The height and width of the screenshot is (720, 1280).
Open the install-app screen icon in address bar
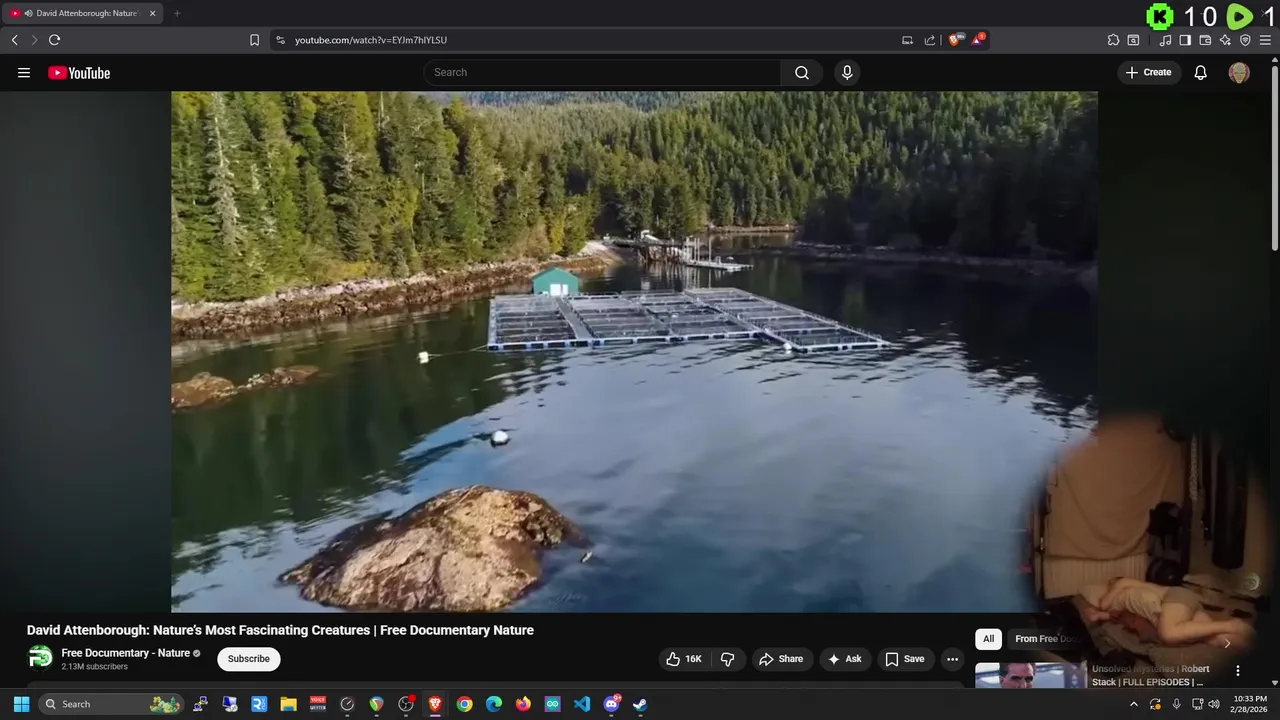(907, 40)
